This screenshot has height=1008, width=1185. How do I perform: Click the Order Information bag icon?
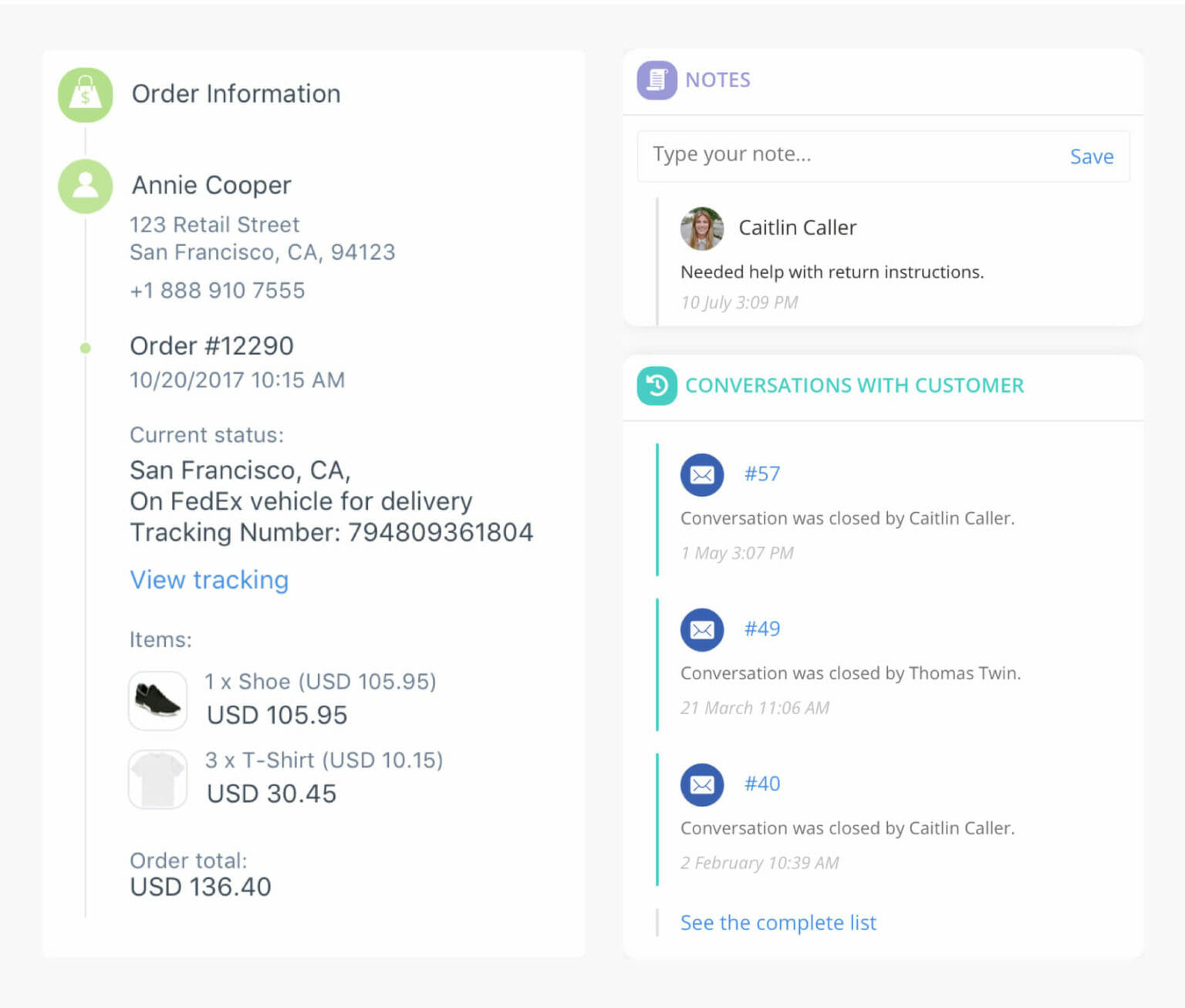pos(86,94)
